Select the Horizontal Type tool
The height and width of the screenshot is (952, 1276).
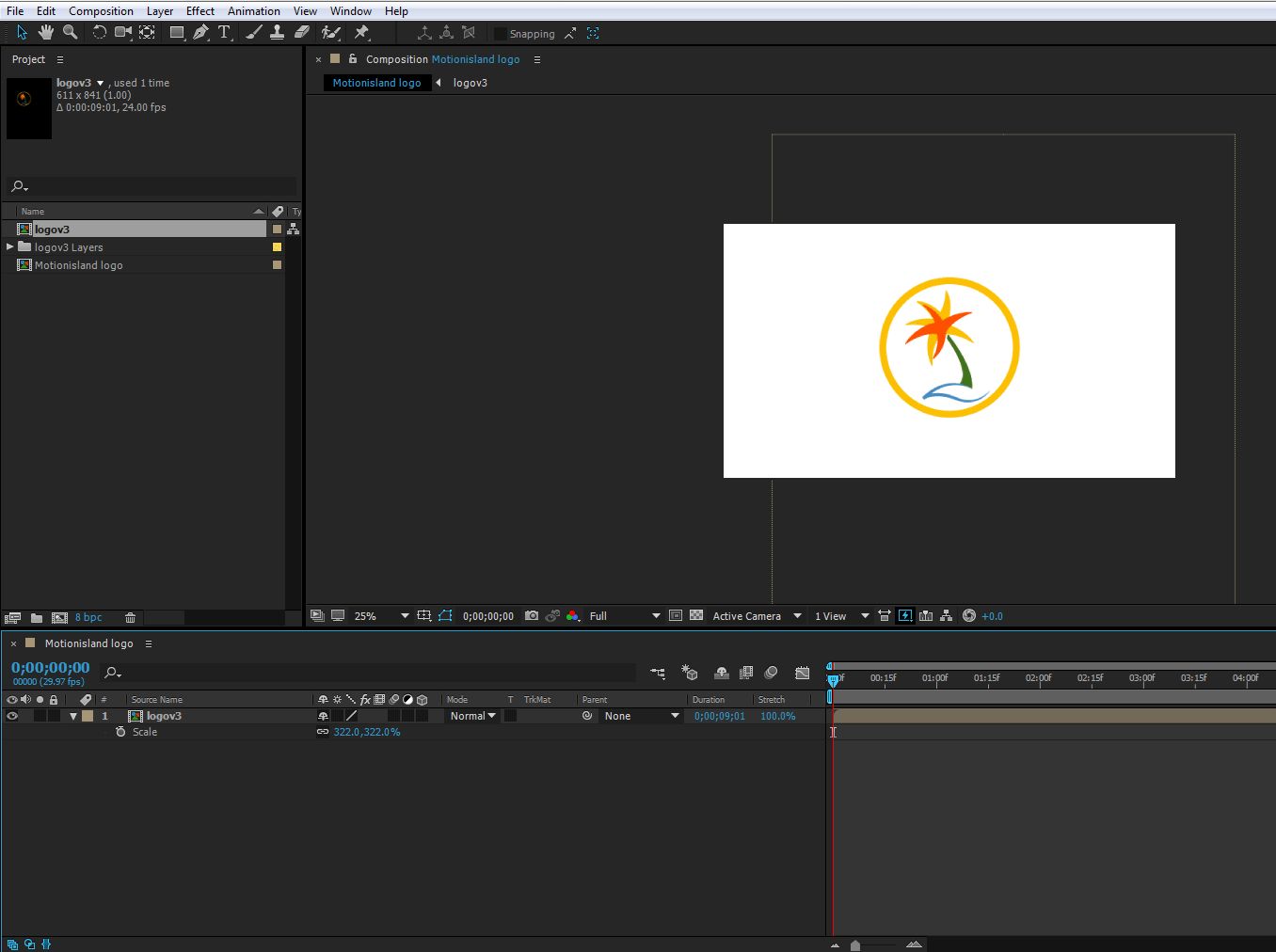pos(225,33)
